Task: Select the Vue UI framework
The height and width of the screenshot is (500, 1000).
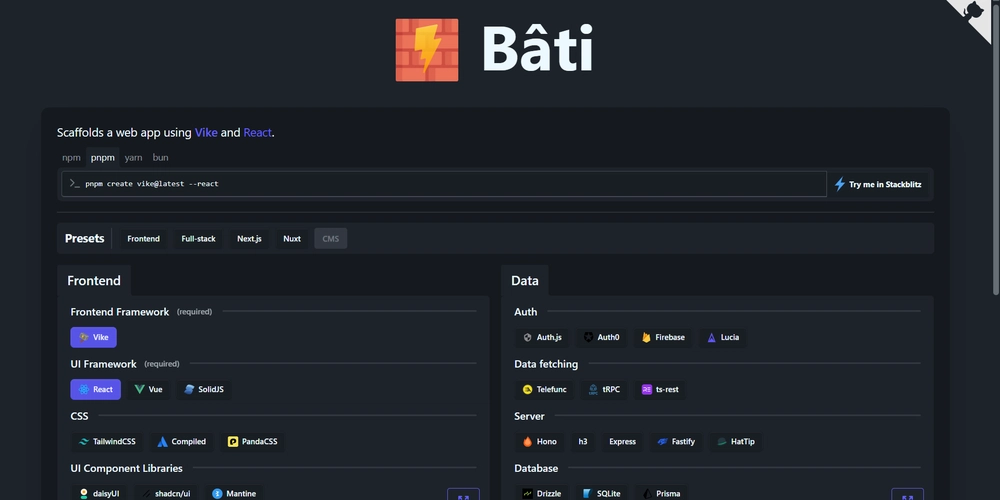Action: click(149, 390)
